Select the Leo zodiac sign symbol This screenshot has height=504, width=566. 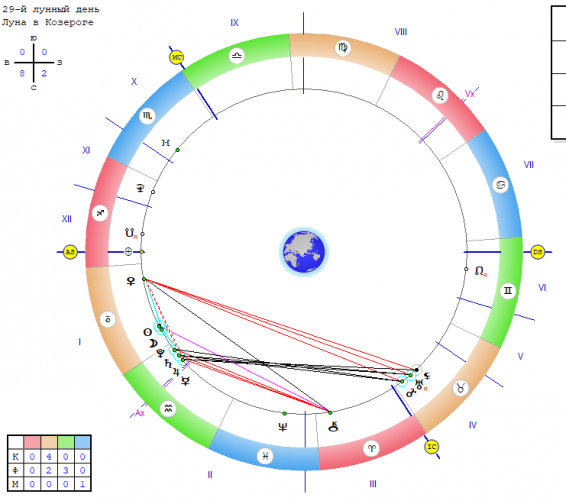(440, 96)
